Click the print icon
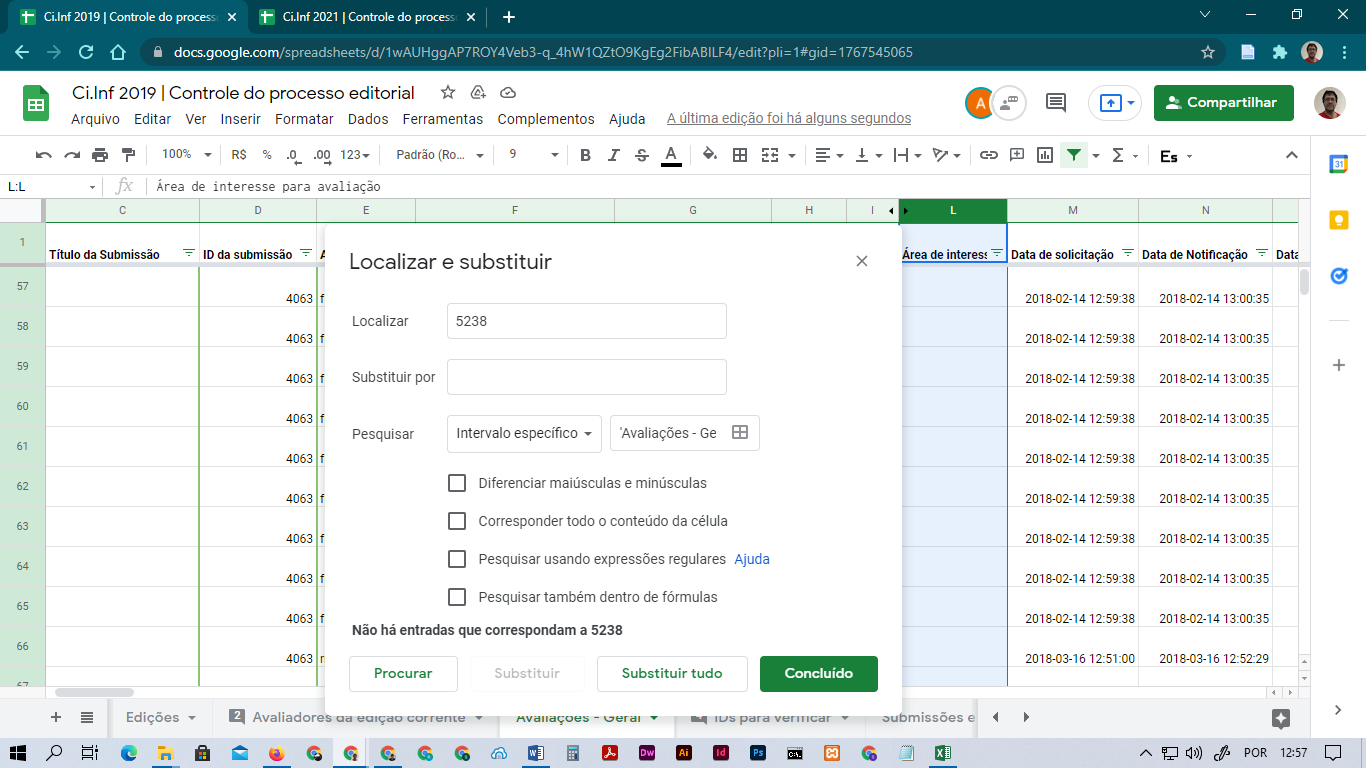 pos(100,155)
